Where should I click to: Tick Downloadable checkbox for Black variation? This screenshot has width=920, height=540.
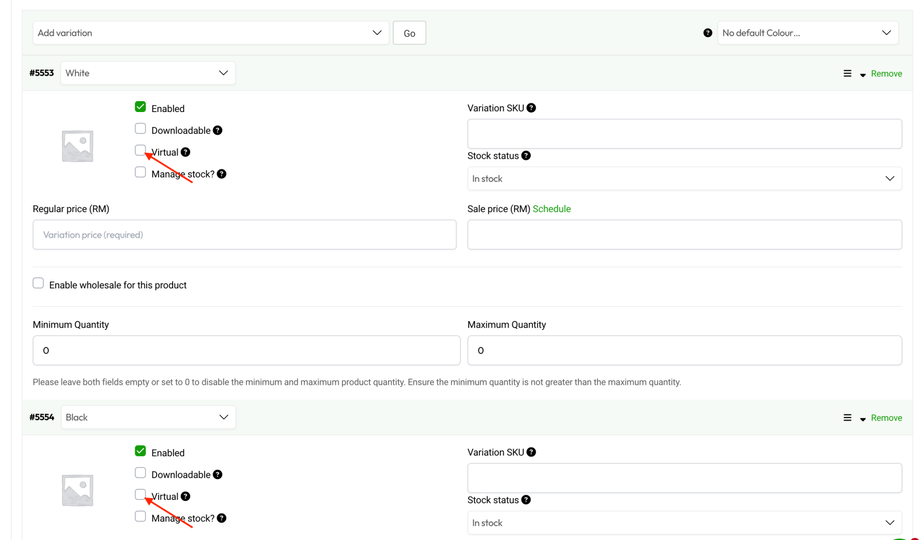pyautogui.click(x=140, y=473)
